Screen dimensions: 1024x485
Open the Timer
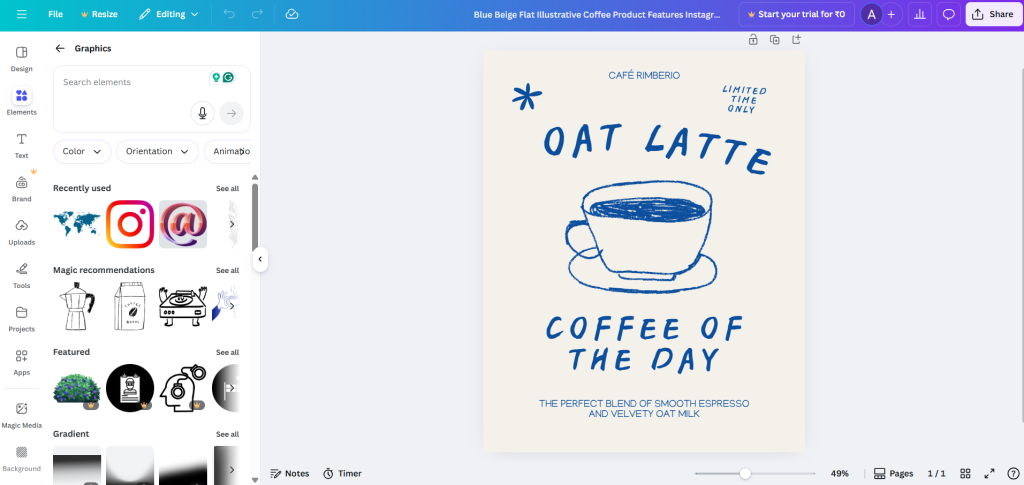[x=342, y=473]
